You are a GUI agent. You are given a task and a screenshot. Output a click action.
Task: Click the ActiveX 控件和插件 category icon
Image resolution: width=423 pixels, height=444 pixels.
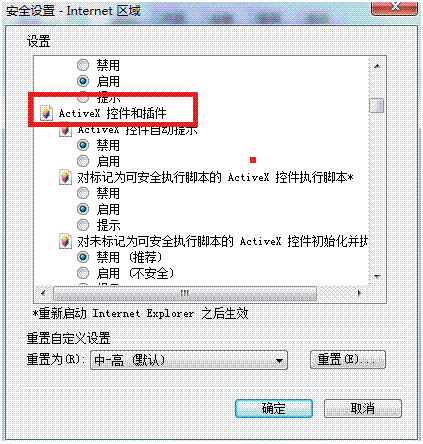[x=46, y=113]
